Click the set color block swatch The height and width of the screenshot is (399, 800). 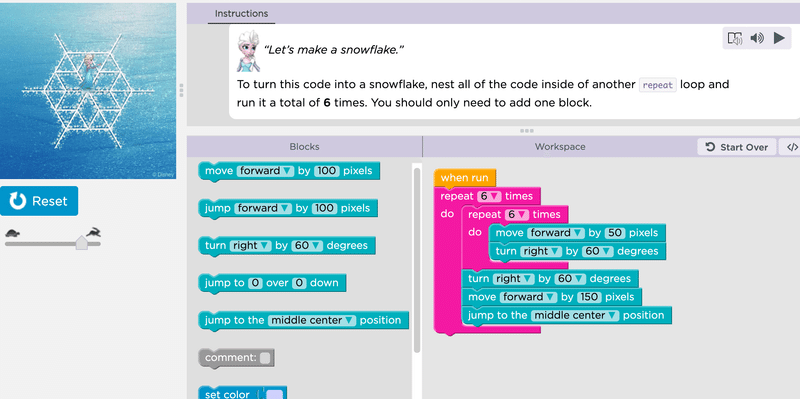(x=275, y=394)
